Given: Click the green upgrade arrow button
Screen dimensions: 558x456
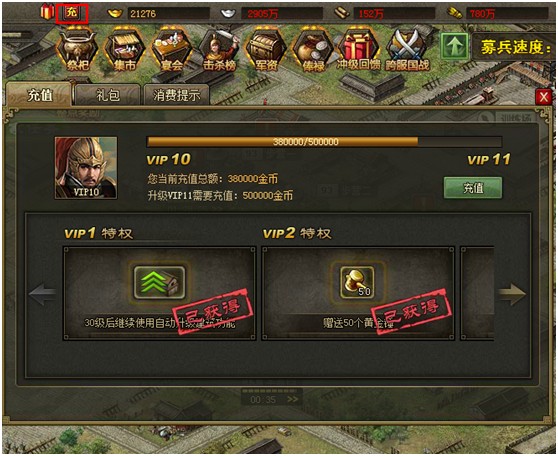Looking at the screenshot, I should pyautogui.click(x=454, y=47).
